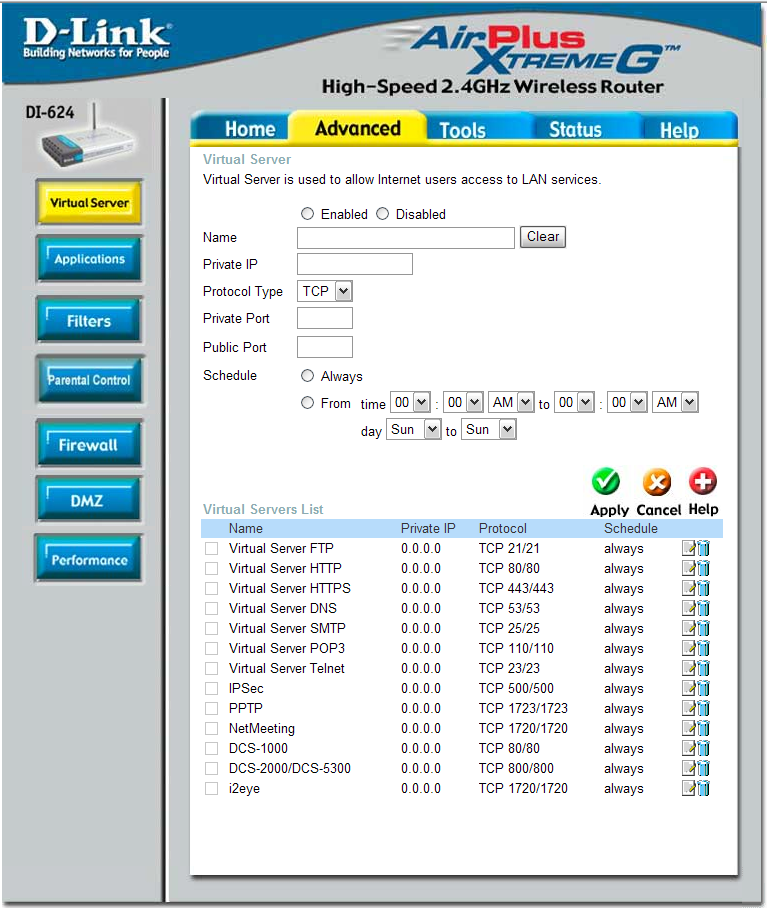Check the PPTP checkbox

tap(212, 708)
